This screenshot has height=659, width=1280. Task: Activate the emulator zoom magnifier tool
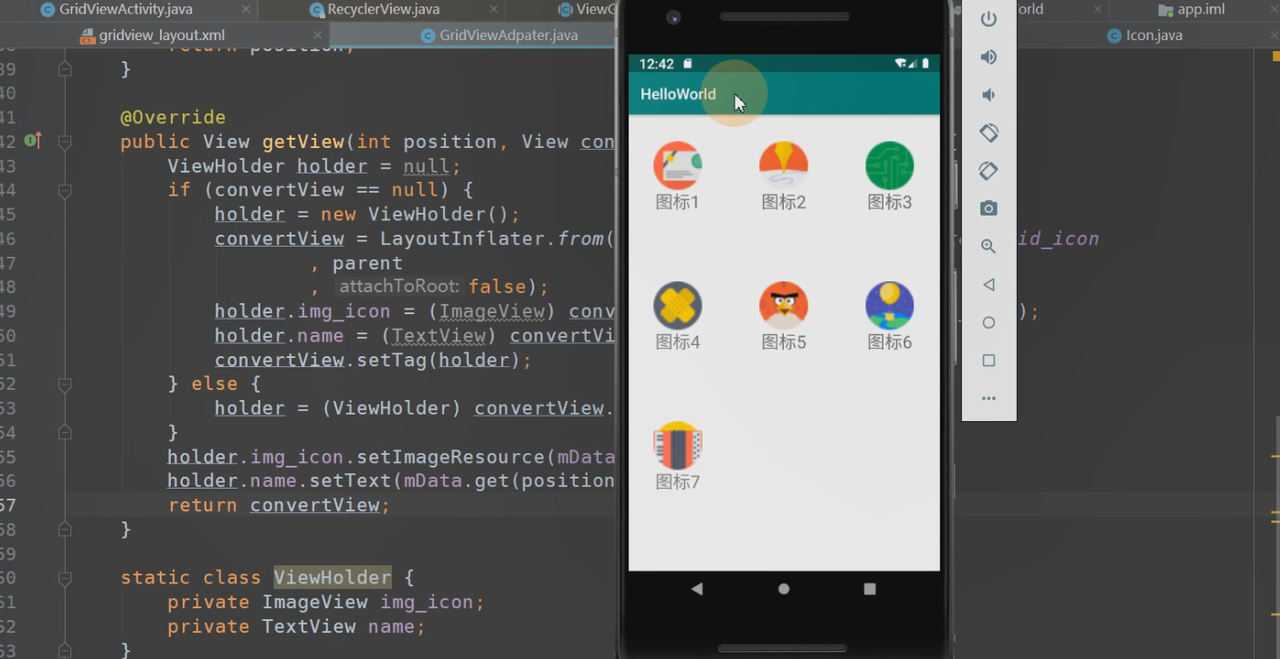click(x=988, y=246)
